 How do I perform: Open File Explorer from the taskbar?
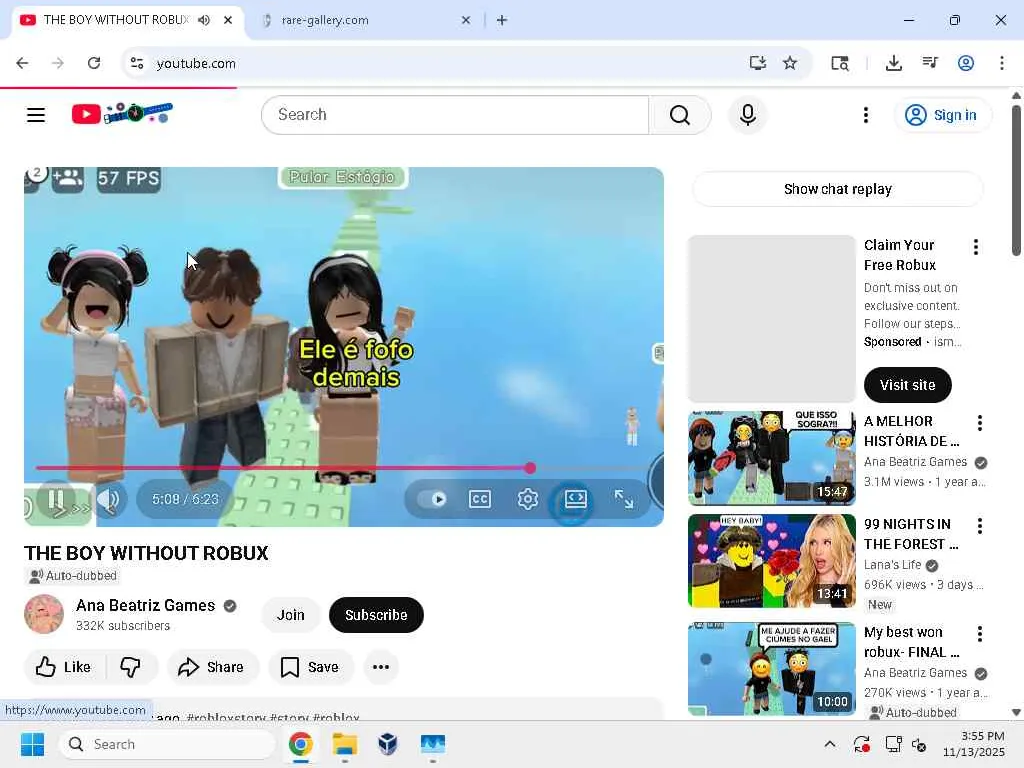point(345,744)
